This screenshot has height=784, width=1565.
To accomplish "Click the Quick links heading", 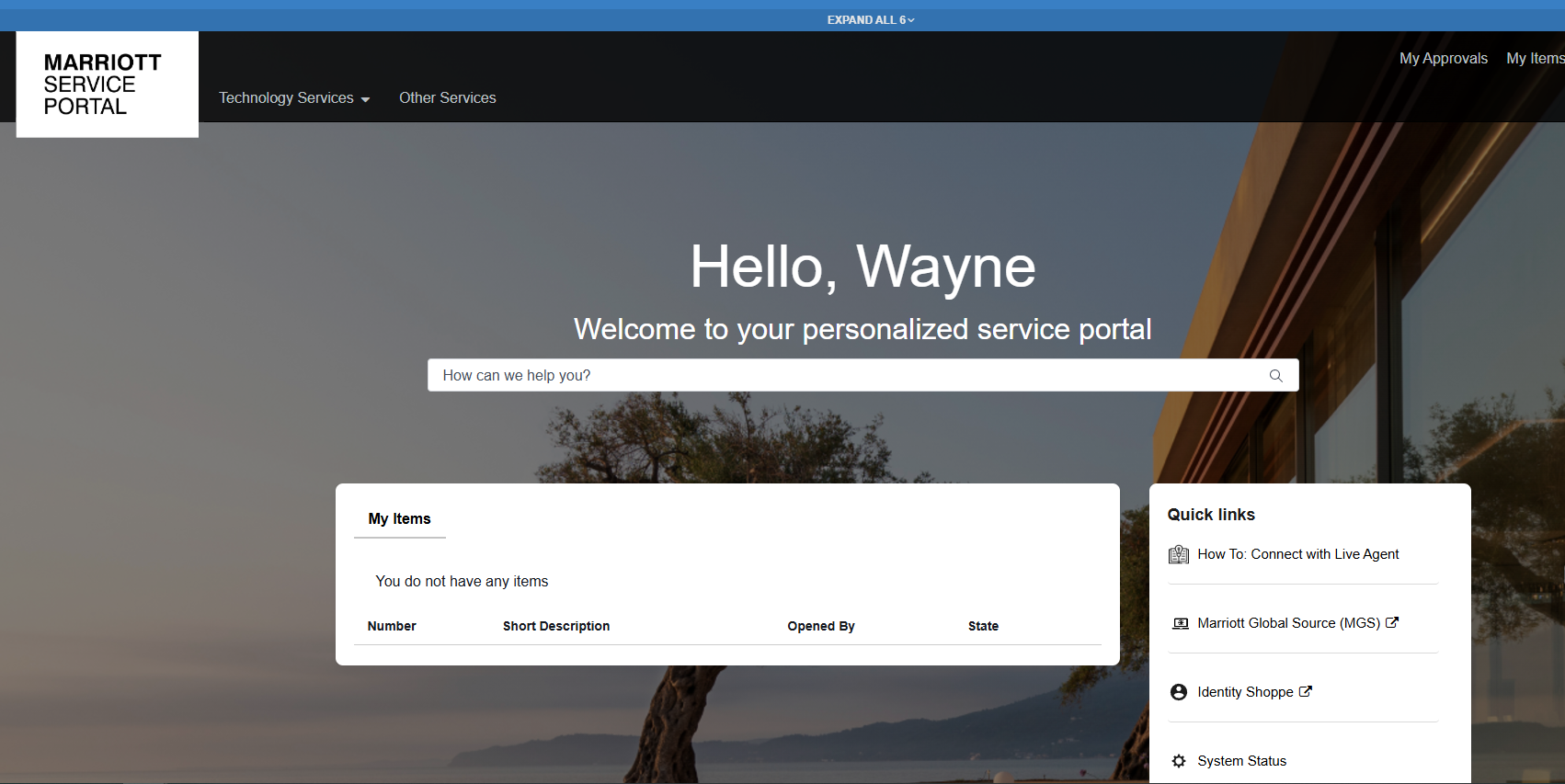I will coord(1211,515).
